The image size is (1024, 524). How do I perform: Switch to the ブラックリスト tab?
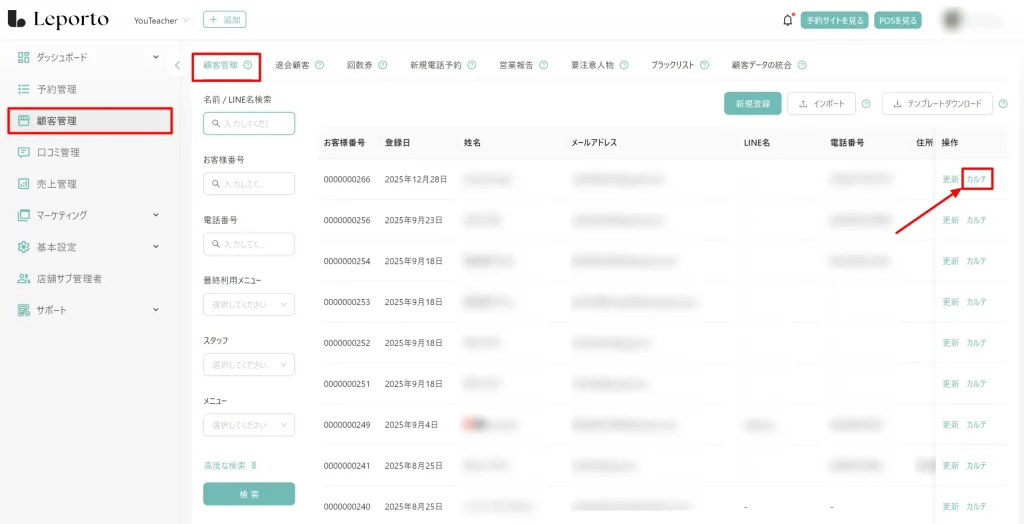tap(679, 65)
